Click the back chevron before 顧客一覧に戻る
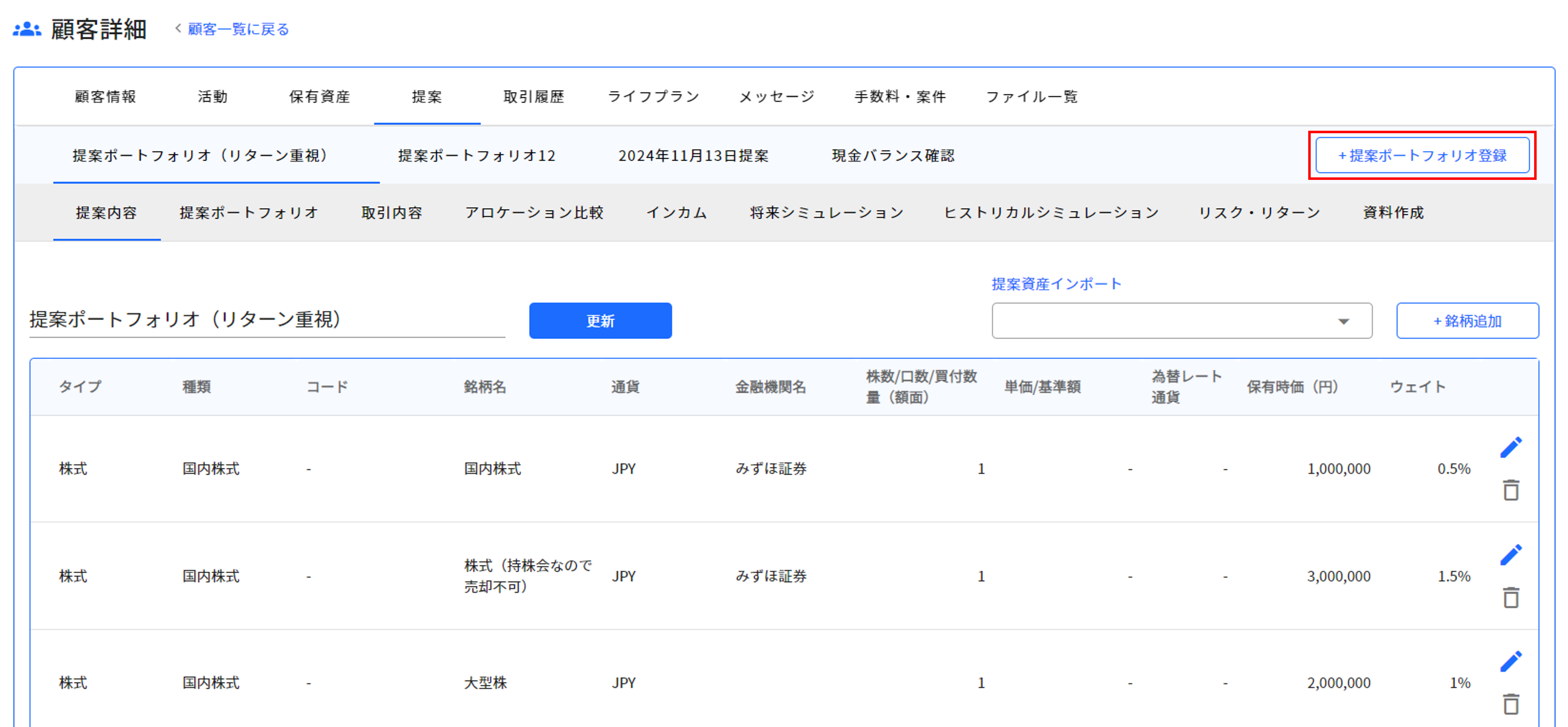Screen dimensions: 1568x727 pyautogui.click(x=178, y=28)
